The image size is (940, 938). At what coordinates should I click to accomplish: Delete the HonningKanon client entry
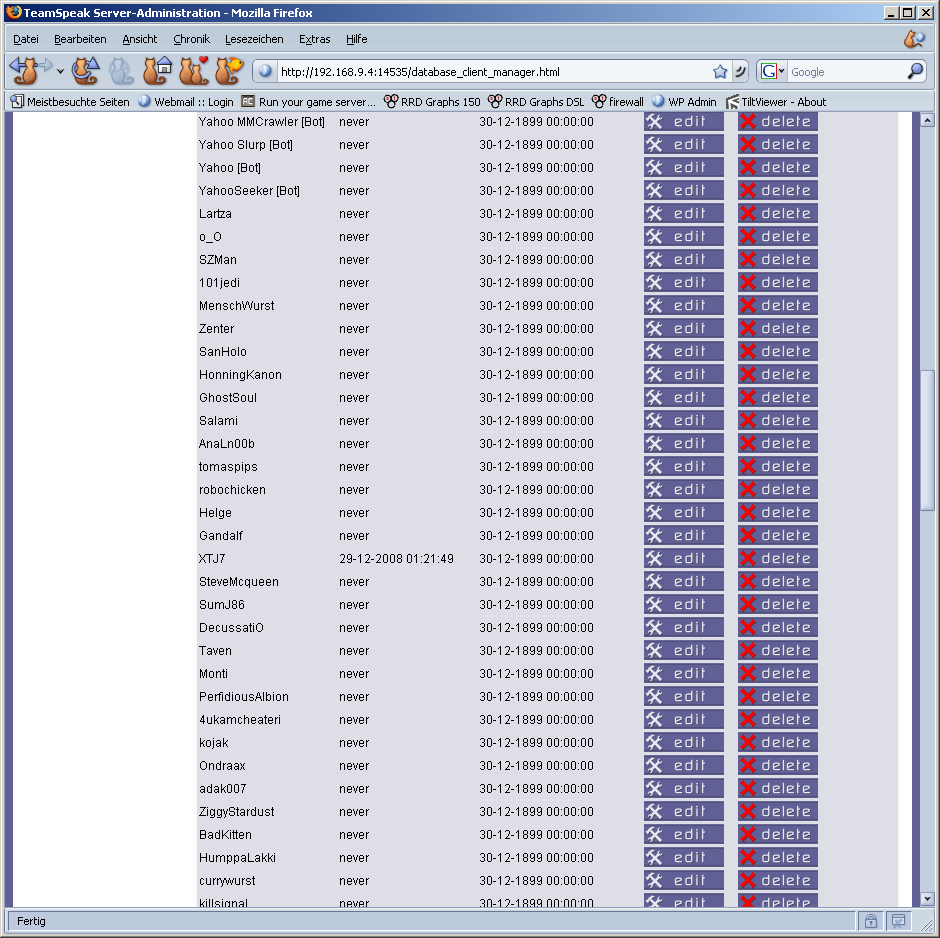[x=778, y=375]
